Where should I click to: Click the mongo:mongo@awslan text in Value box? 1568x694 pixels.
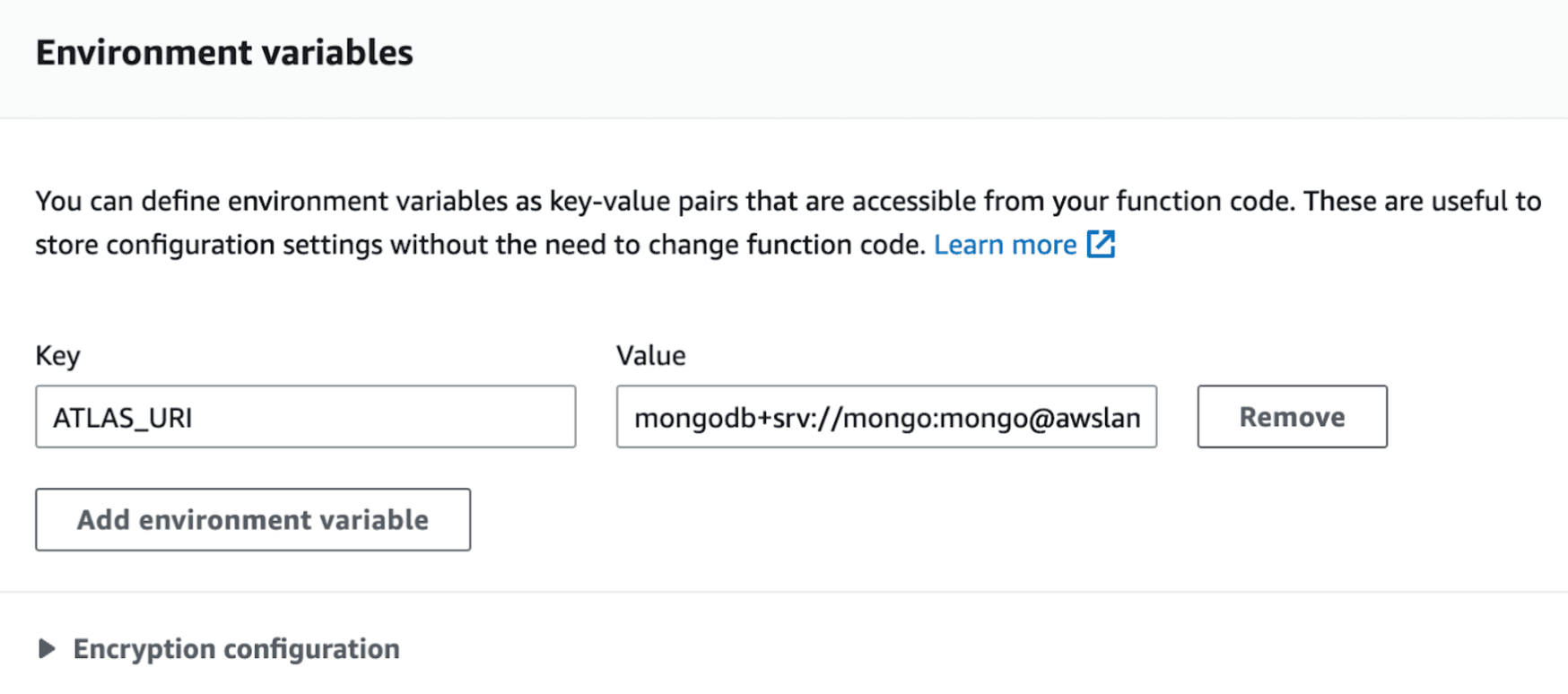996,418
